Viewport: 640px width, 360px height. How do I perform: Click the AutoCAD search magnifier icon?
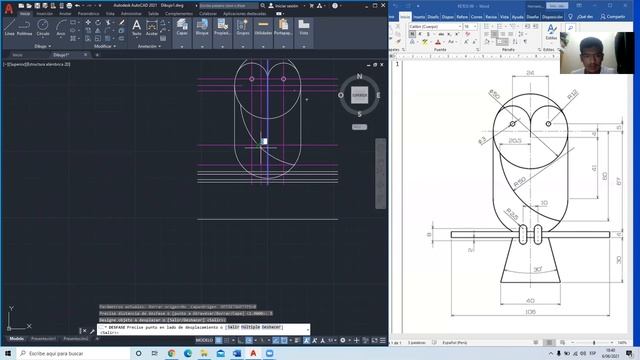coord(263,6)
